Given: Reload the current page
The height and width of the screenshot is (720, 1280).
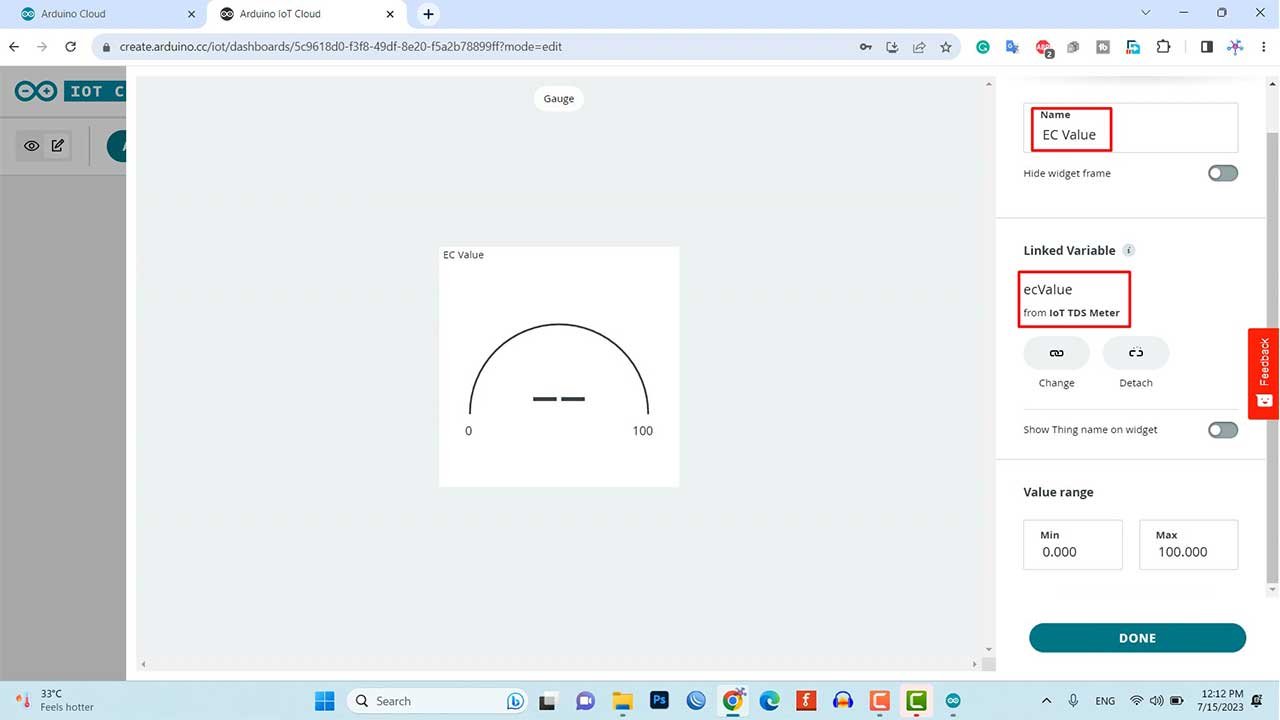Looking at the screenshot, I should coord(70,47).
